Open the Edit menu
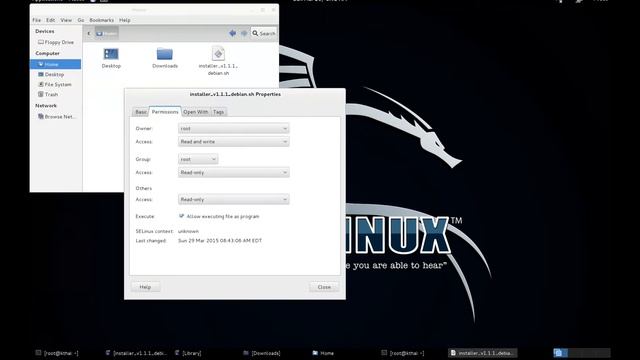640x360 pixels. [x=50, y=20]
